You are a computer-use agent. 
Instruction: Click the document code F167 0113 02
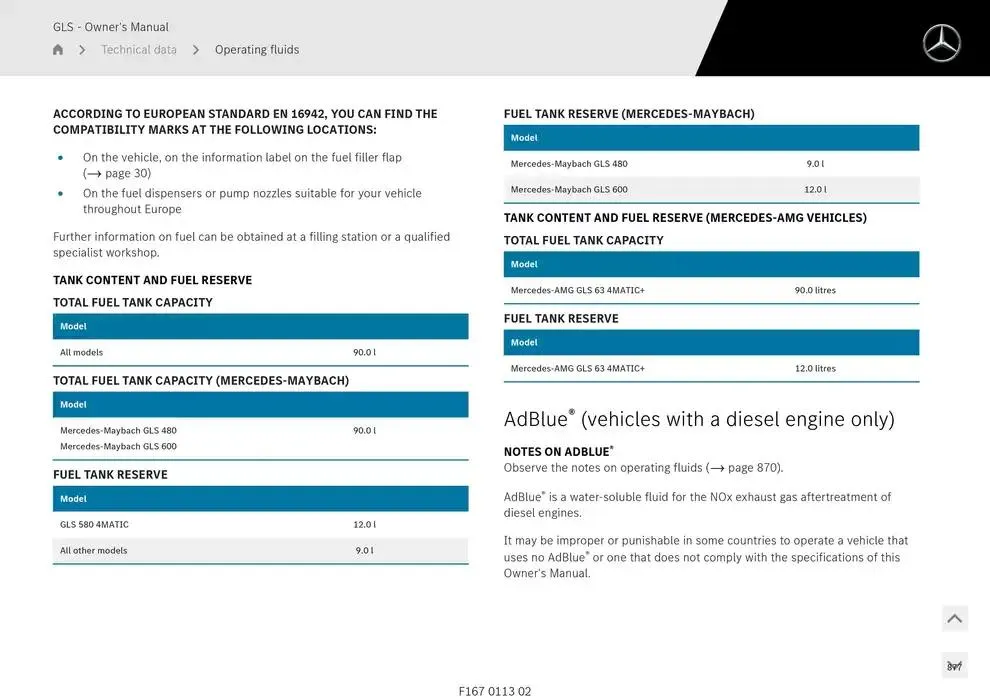pyautogui.click(x=495, y=691)
